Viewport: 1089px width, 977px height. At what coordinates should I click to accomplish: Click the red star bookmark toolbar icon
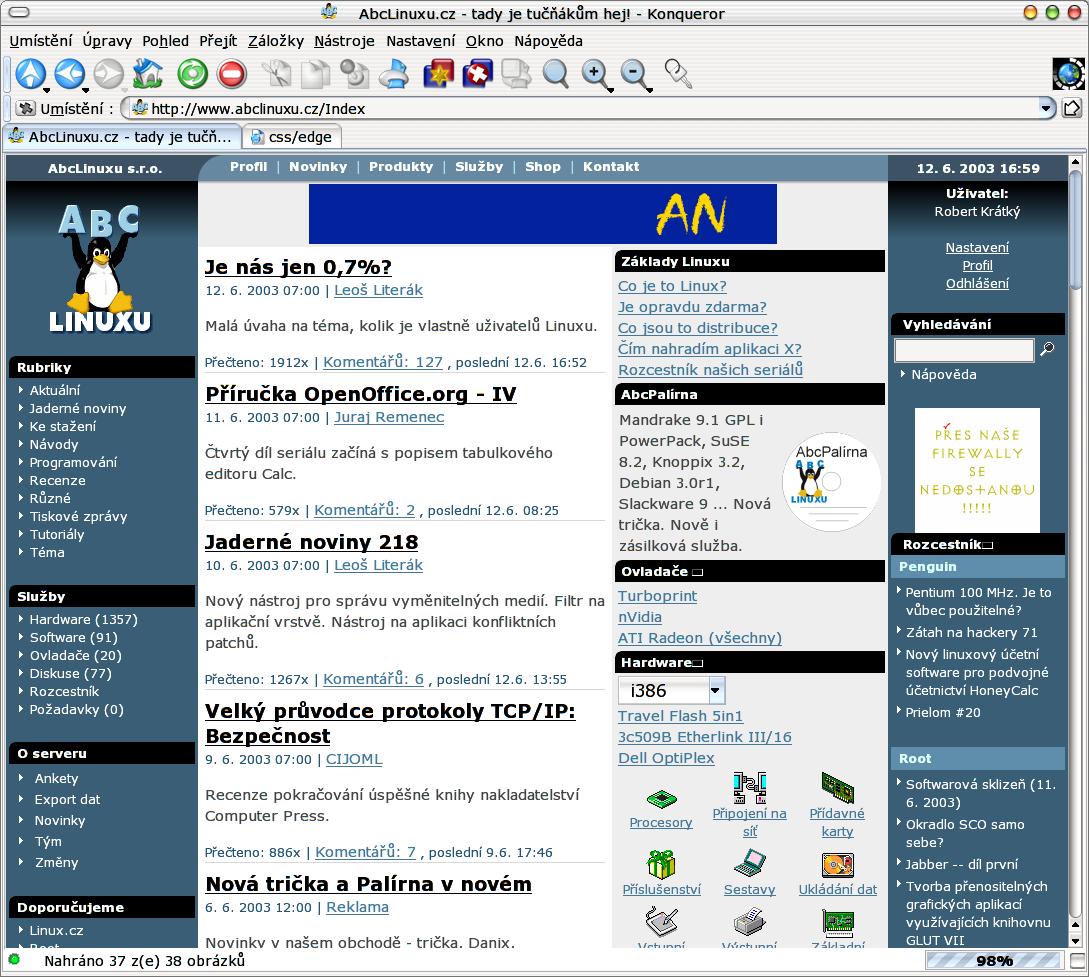pyautogui.click(x=438, y=74)
